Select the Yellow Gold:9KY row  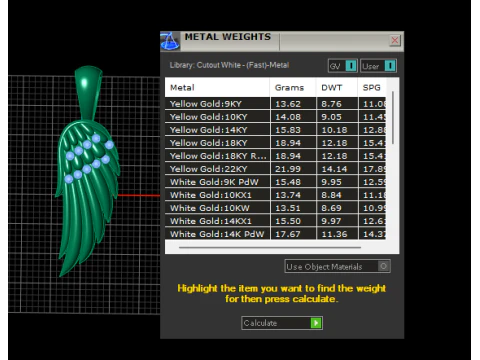(275, 104)
